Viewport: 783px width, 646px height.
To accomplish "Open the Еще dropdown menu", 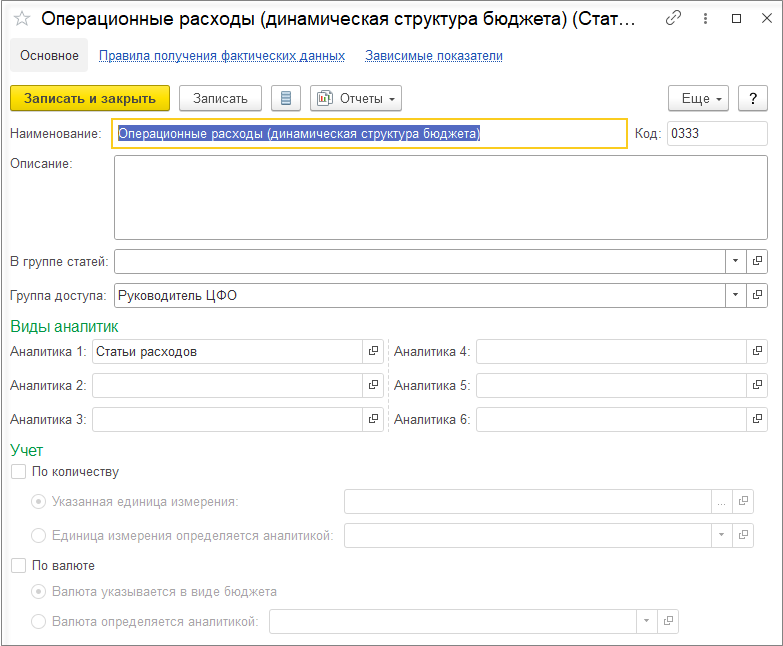I will coord(698,98).
